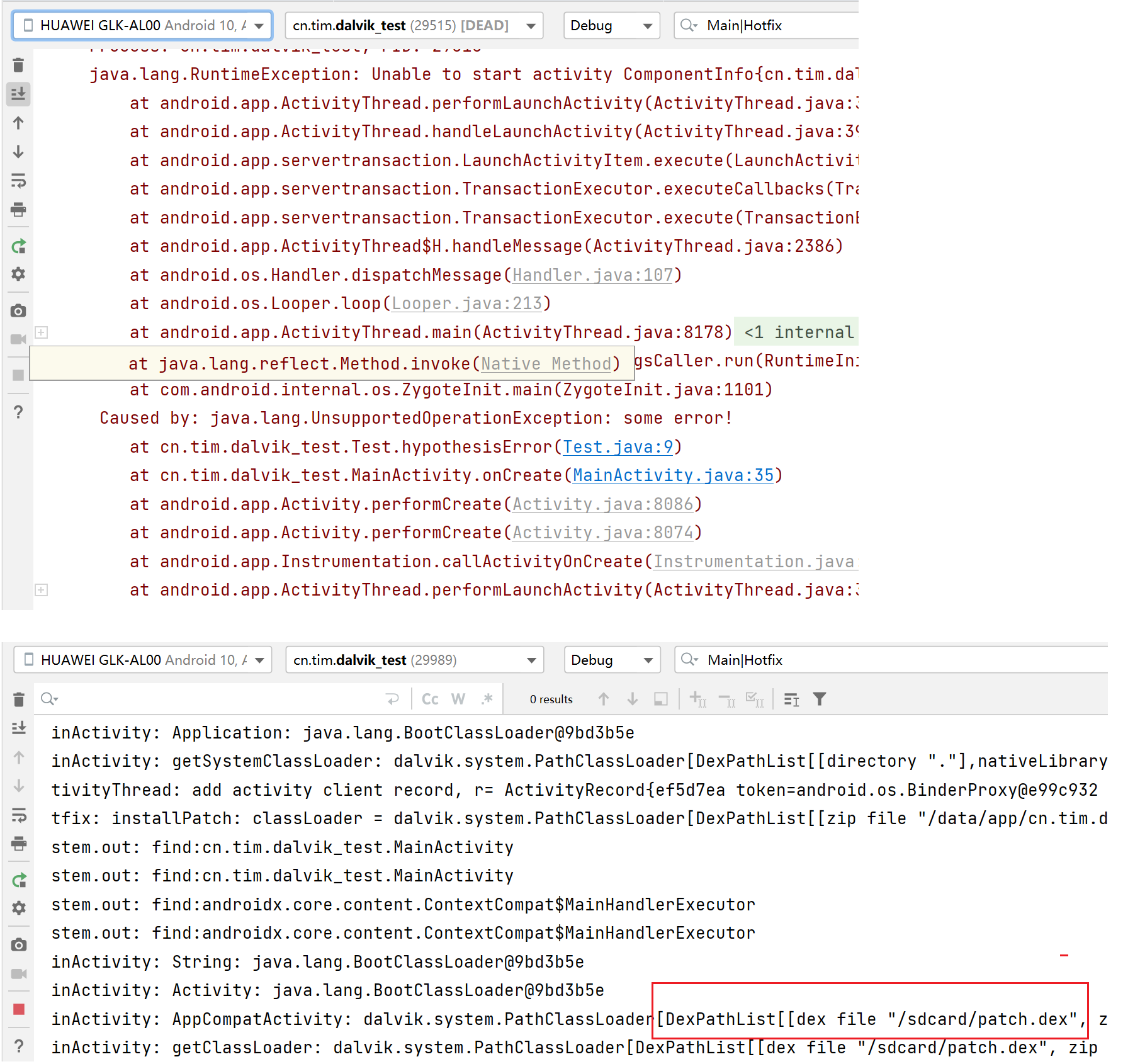Viewport: 1123px width, 1064px height.
Task: Open logcat settings gear in top panel
Action: tap(18, 274)
